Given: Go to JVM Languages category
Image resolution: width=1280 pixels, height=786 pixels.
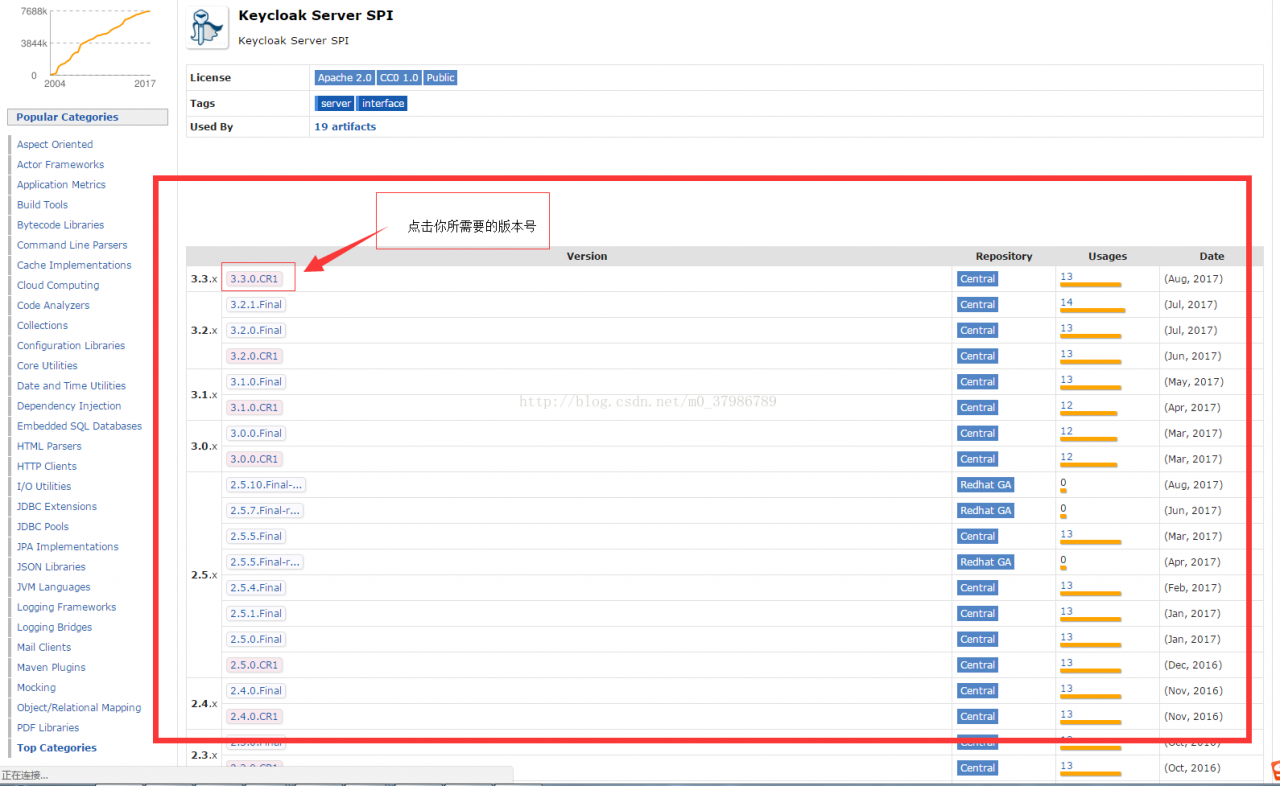Looking at the screenshot, I should [53, 587].
